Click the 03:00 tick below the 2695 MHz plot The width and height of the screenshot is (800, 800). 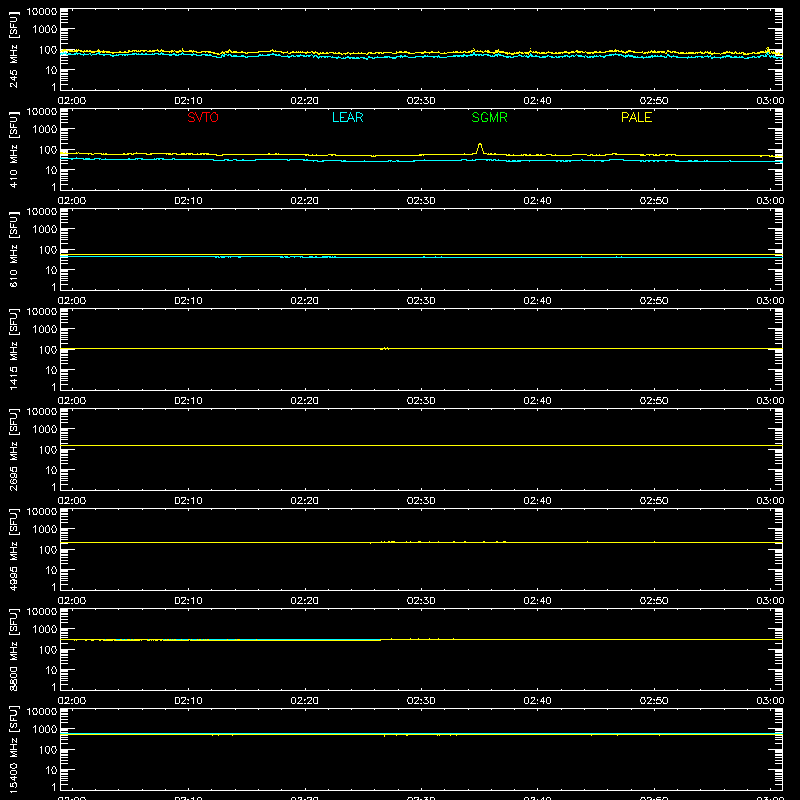coord(770,501)
